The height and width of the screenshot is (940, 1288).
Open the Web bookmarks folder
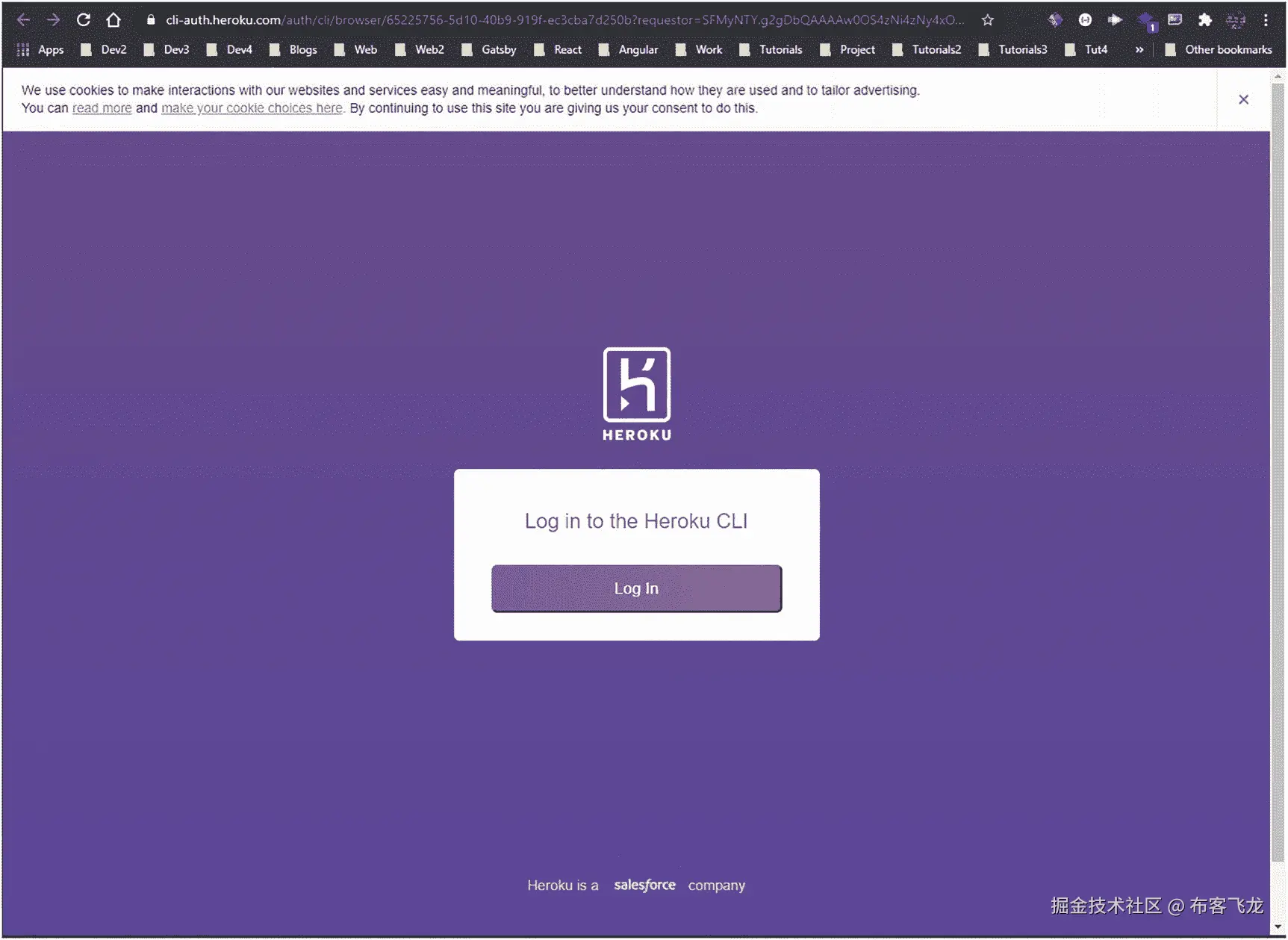355,50
